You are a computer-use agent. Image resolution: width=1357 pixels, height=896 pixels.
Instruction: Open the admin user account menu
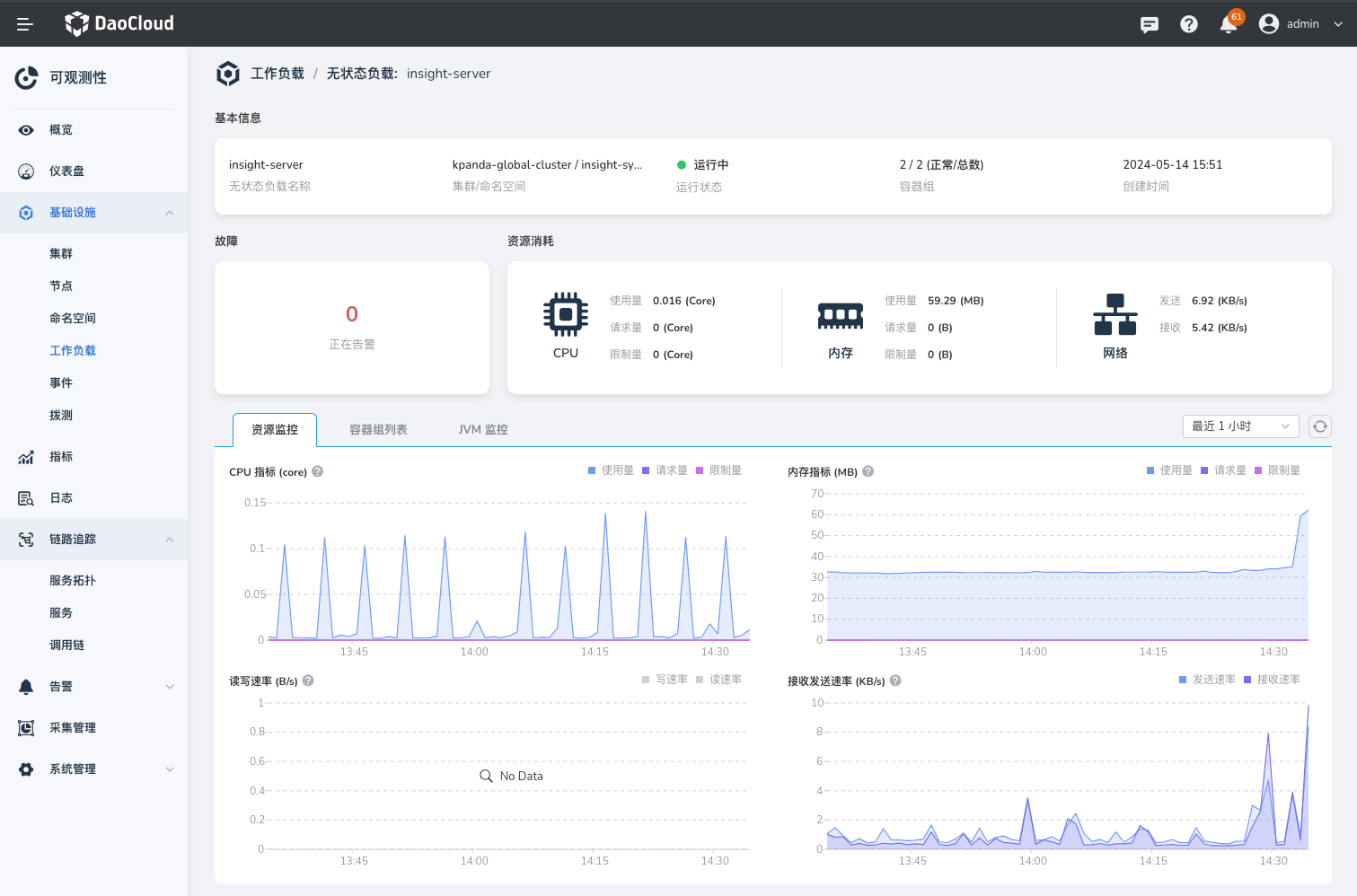click(x=1300, y=24)
